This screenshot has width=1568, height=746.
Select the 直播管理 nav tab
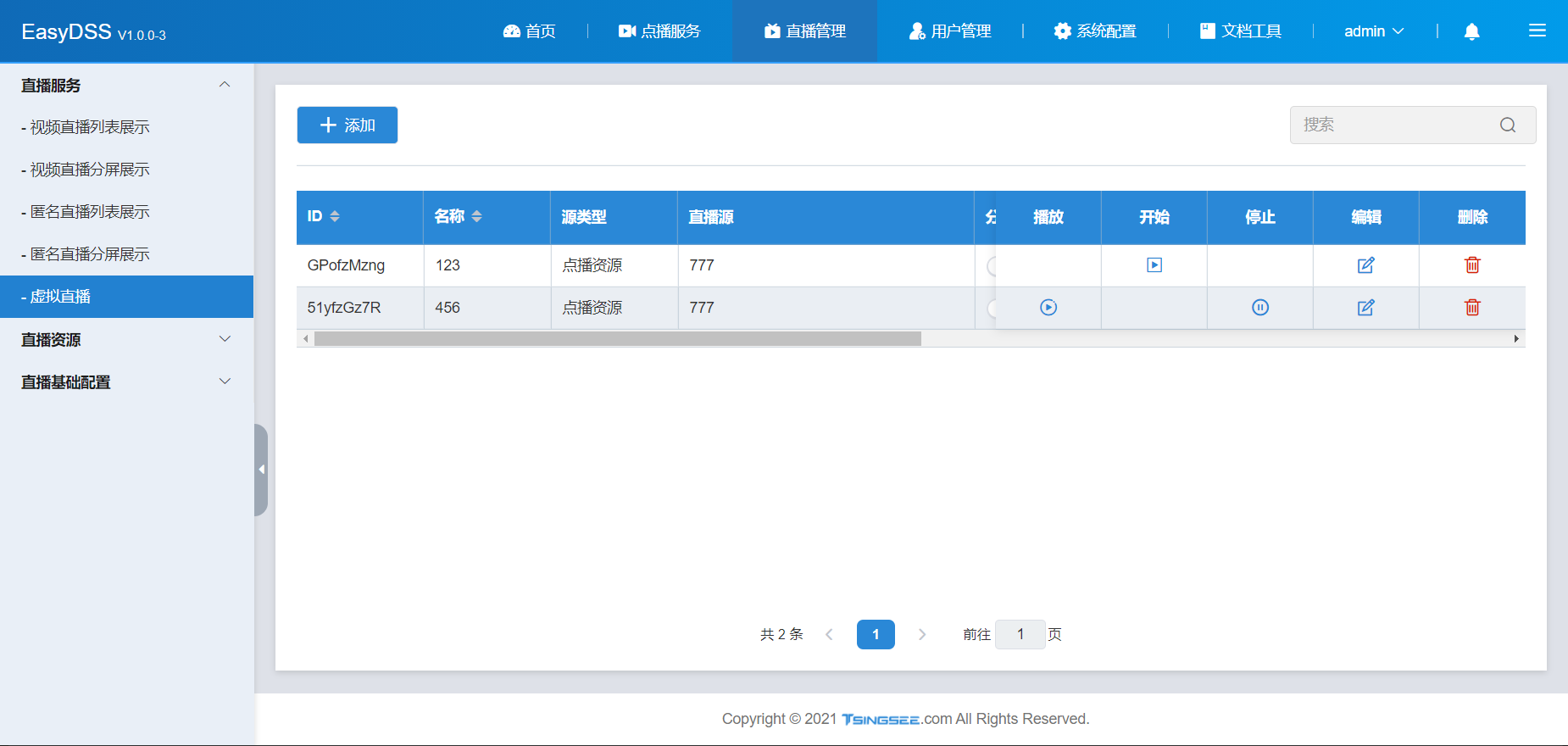[804, 31]
